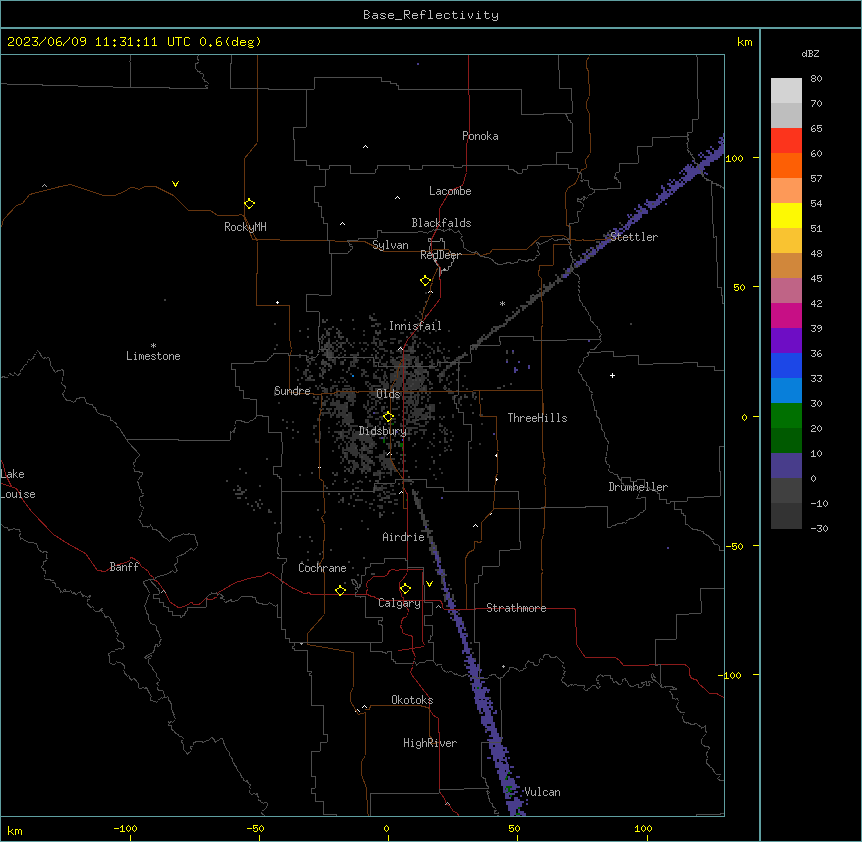The width and height of the screenshot is (862, 842).
Task: Click the -100 tick on bottom axis
Action: coord(126,828)
